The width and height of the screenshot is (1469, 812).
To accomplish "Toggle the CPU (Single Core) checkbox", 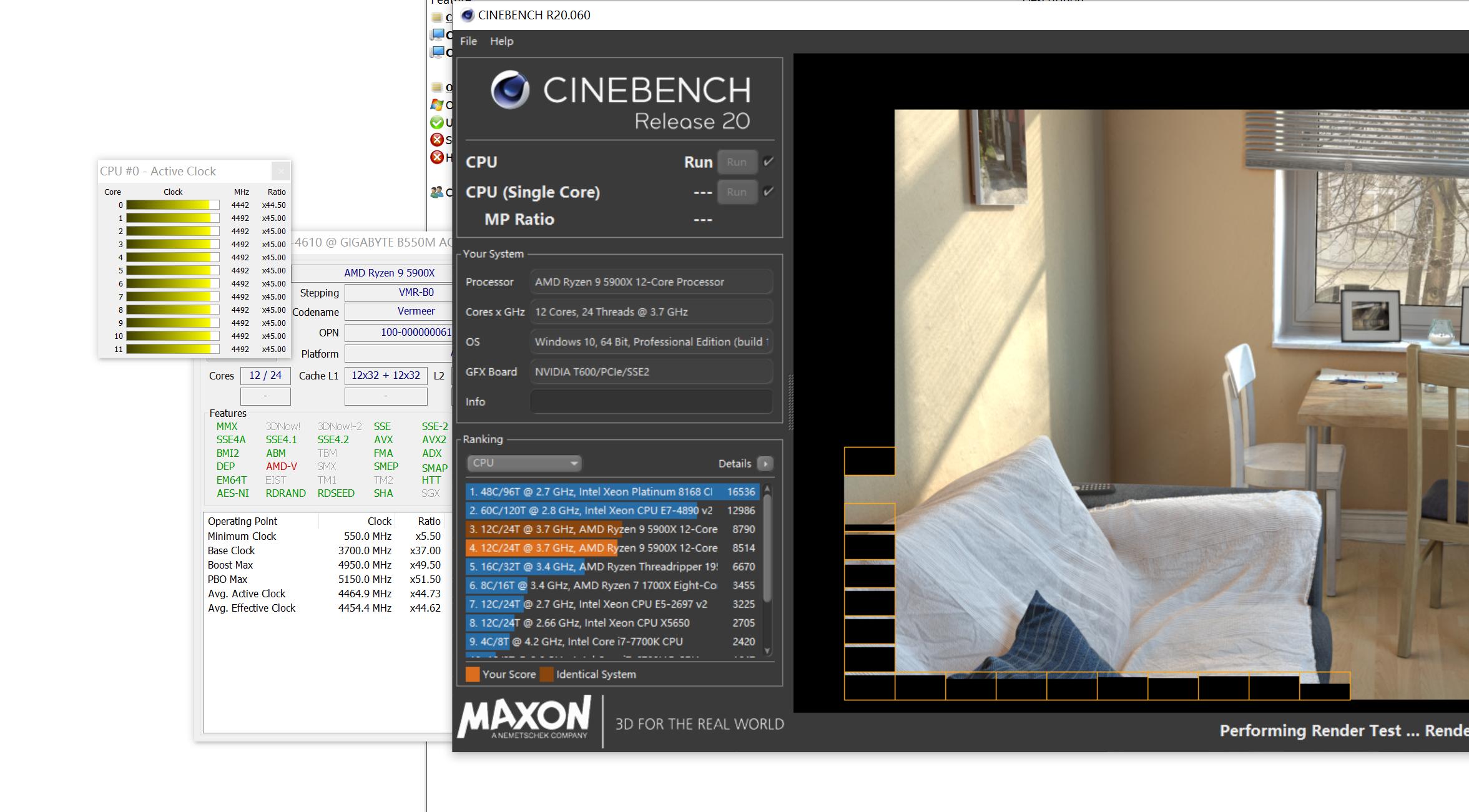I will (x=769, y=192).
